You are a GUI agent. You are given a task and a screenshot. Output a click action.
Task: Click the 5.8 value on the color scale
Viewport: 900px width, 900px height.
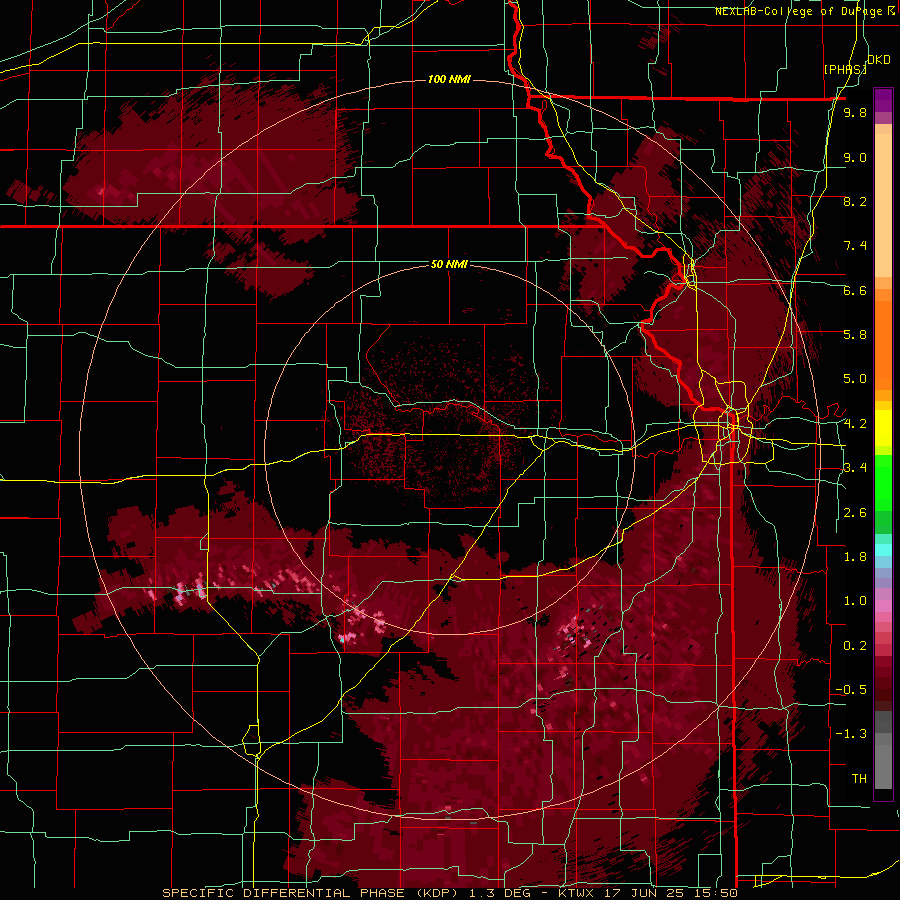tap(855, 335)
